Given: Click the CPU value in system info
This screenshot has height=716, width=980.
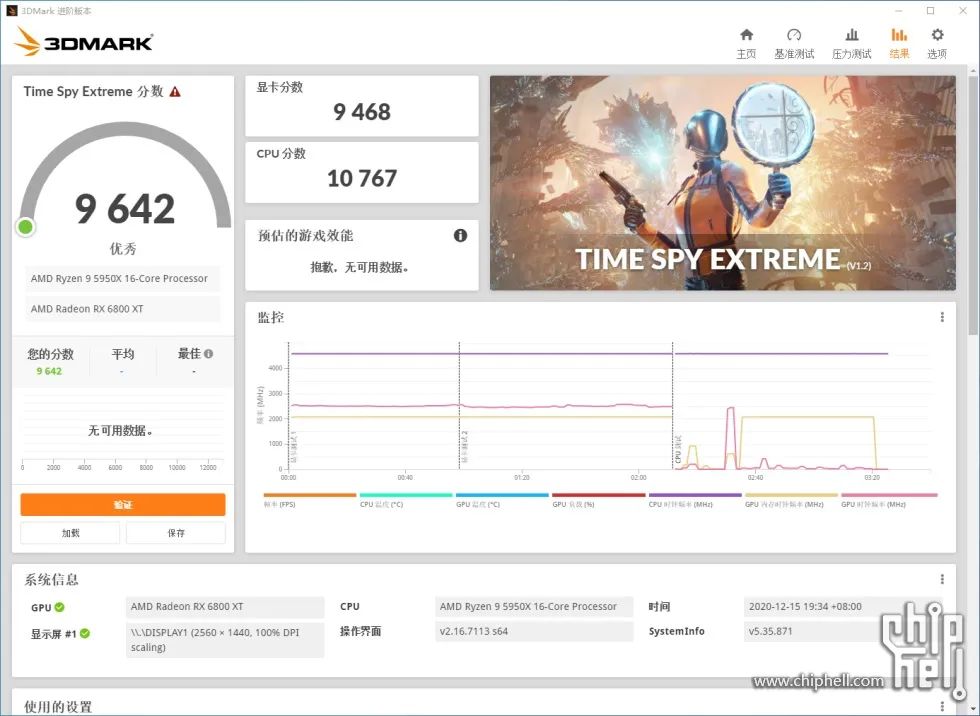Looking at the screenshot, I should tap(534, 607).
